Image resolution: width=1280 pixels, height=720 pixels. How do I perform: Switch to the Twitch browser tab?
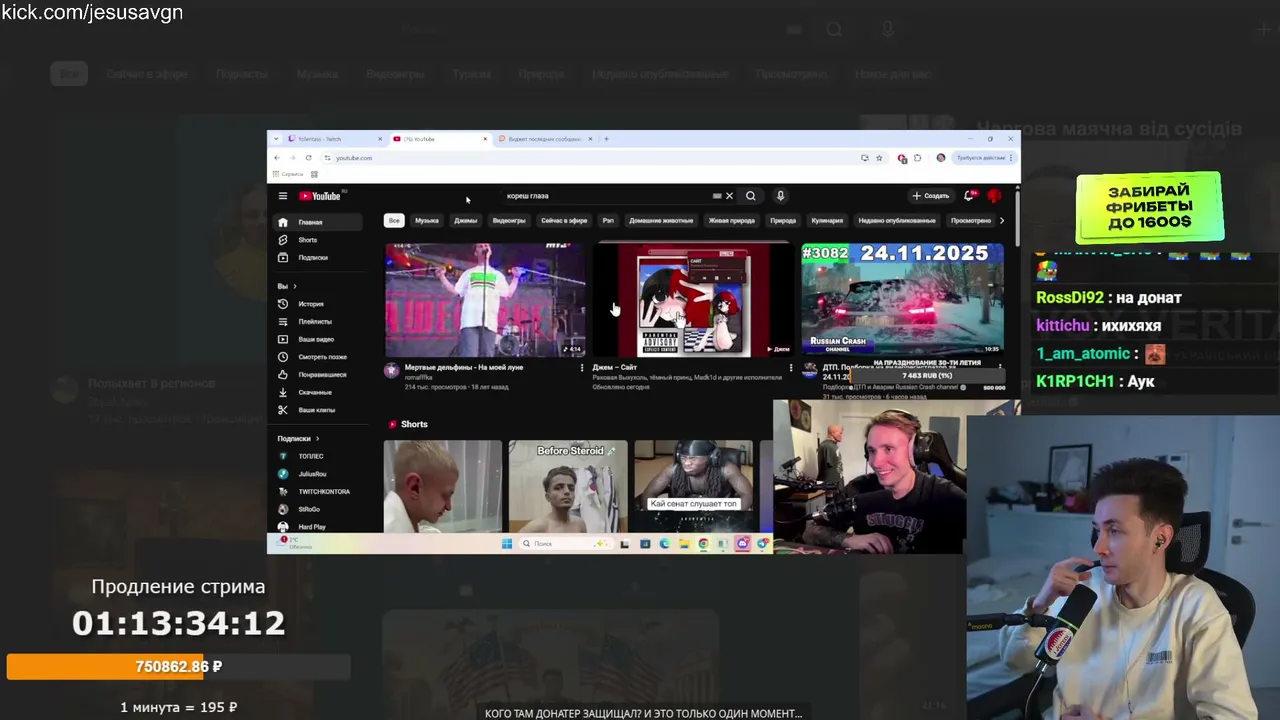[x=335, y=139]
